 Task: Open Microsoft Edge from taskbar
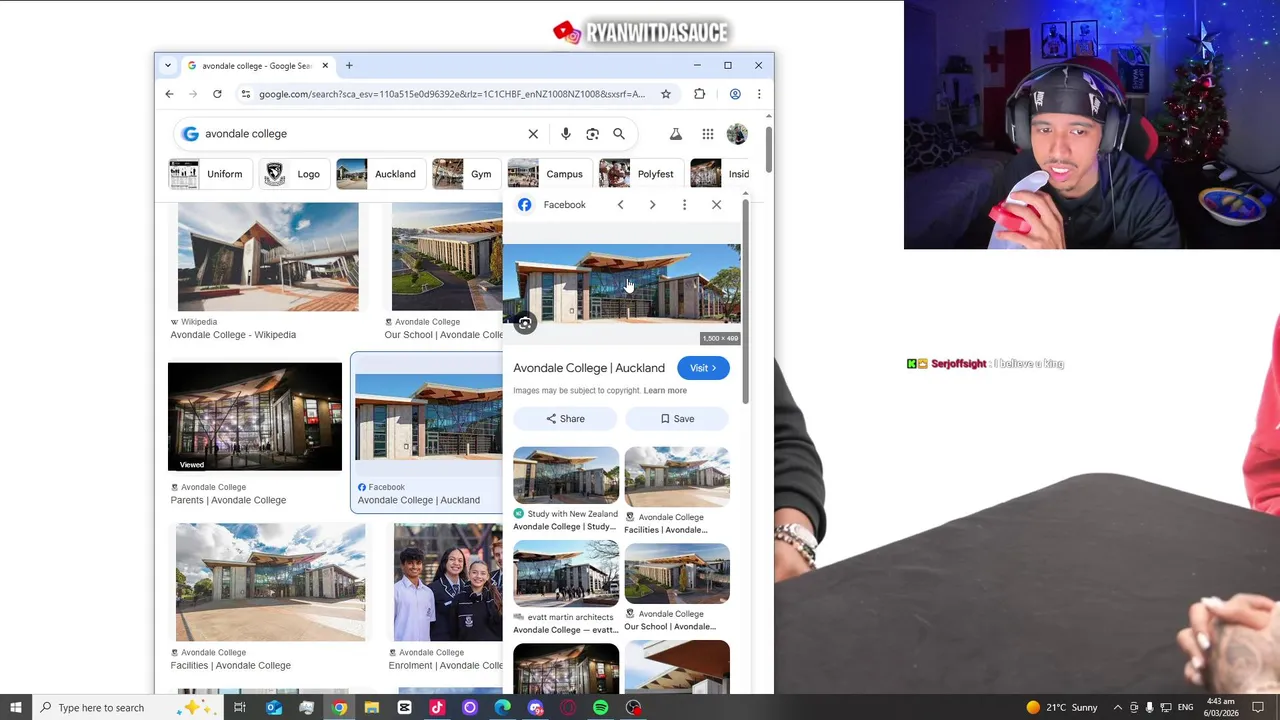click(503, 708)
